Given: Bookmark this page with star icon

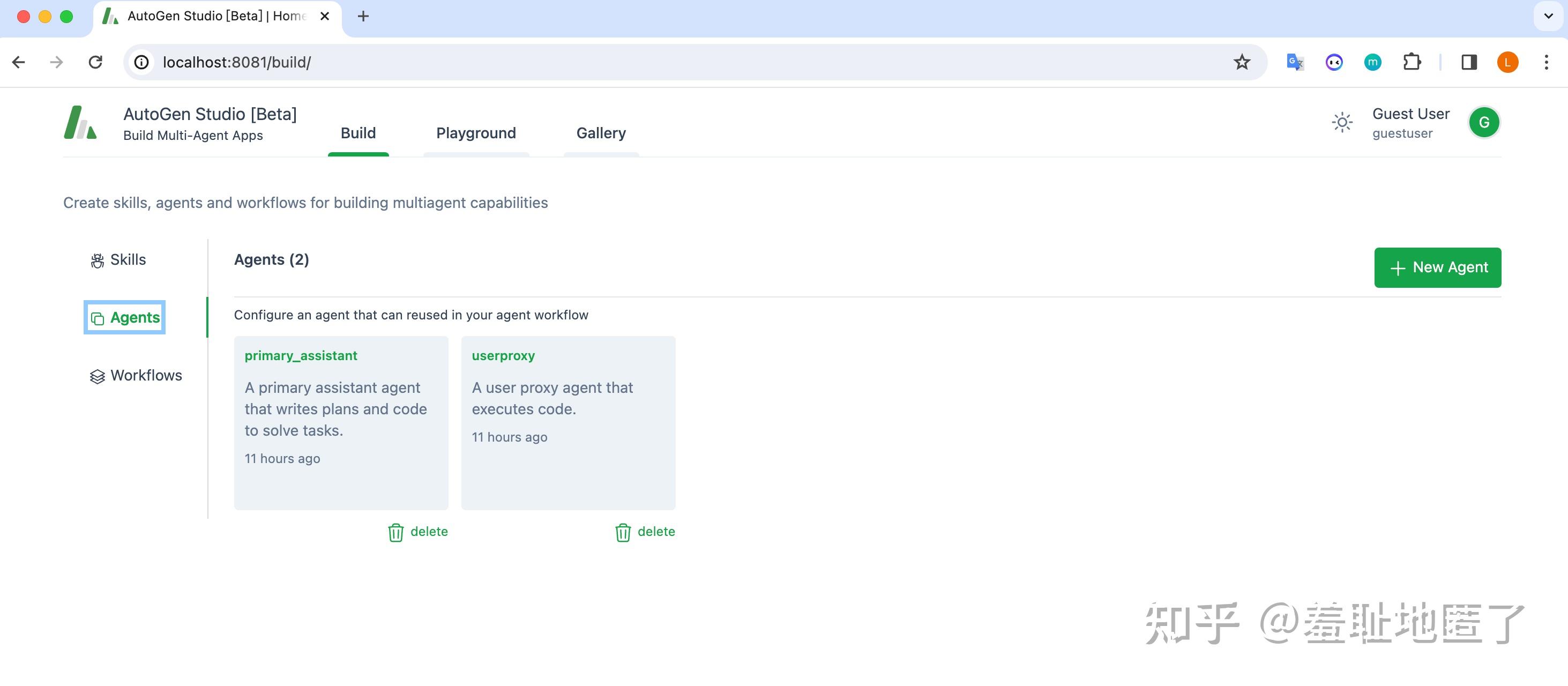Looking at the screenshot, I should [1242, 62].
